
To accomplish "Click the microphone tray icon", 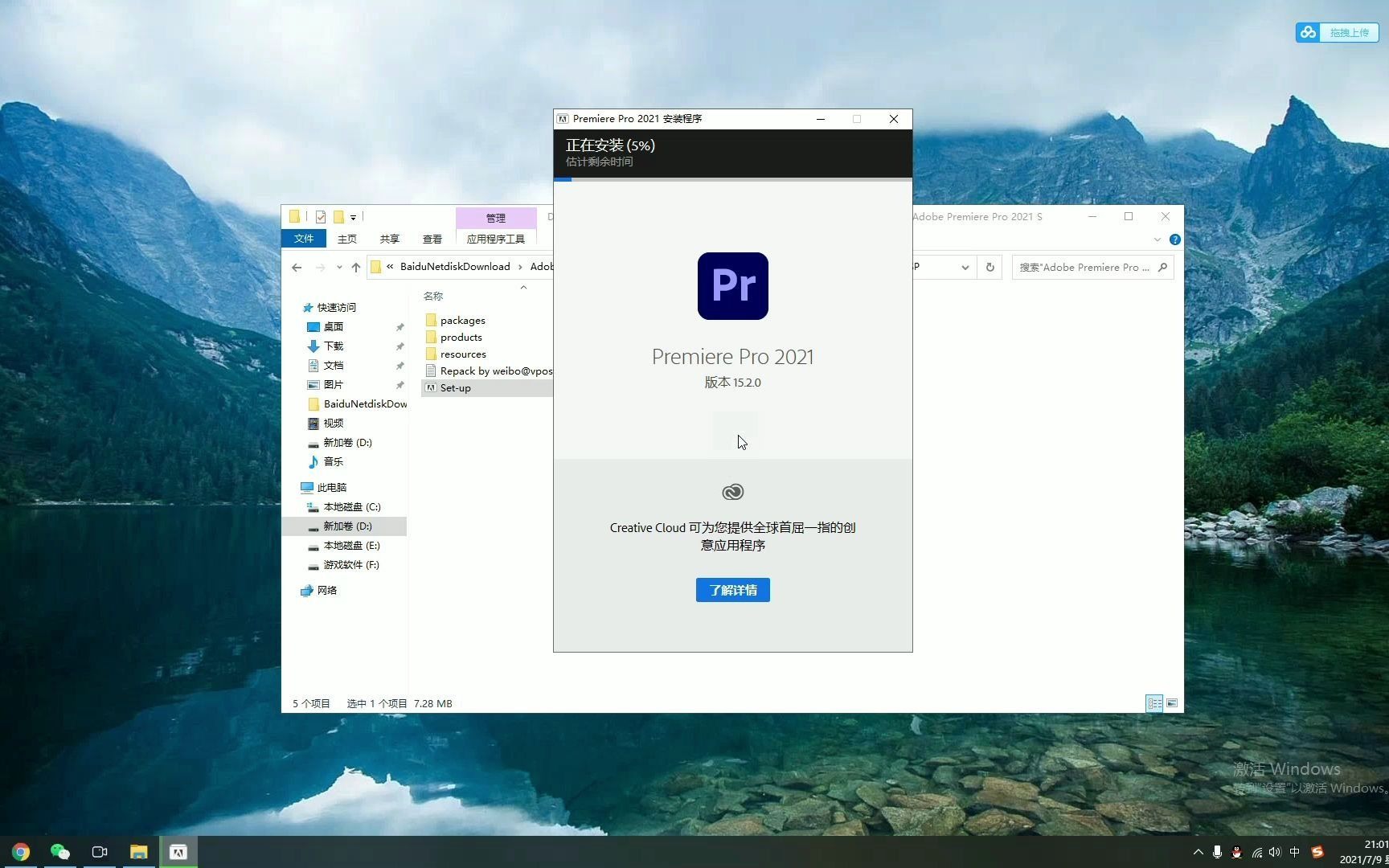I will 1217,852.
